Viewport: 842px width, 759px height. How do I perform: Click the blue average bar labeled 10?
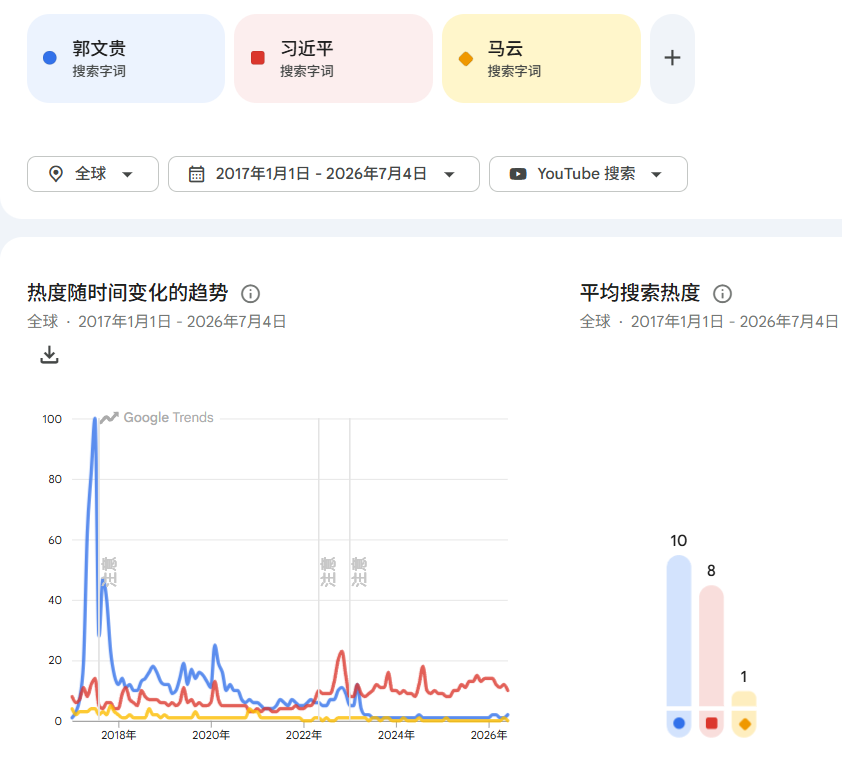[x=679, y=631]
